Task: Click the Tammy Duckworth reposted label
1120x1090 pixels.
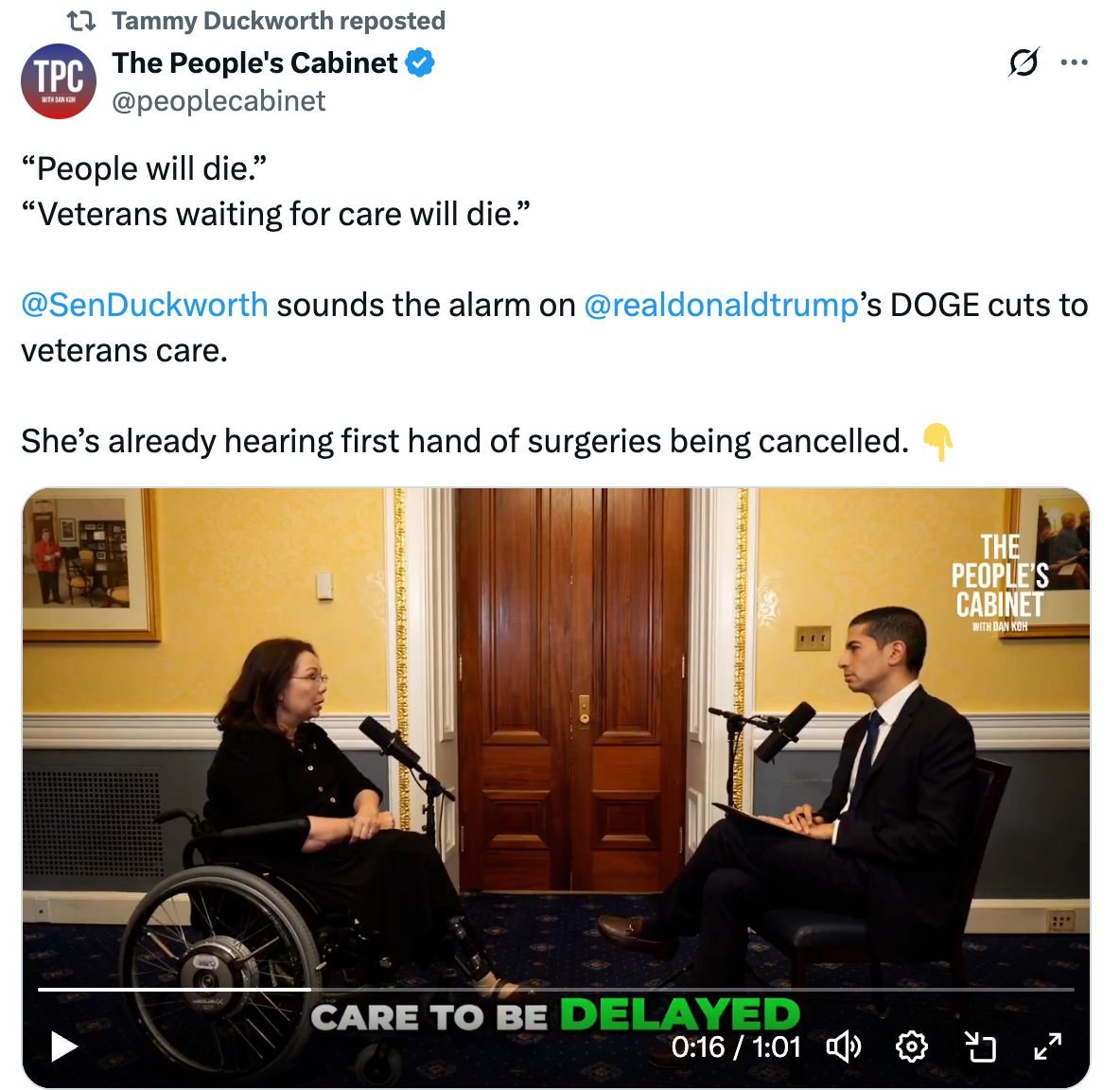Action: point(278,21)
